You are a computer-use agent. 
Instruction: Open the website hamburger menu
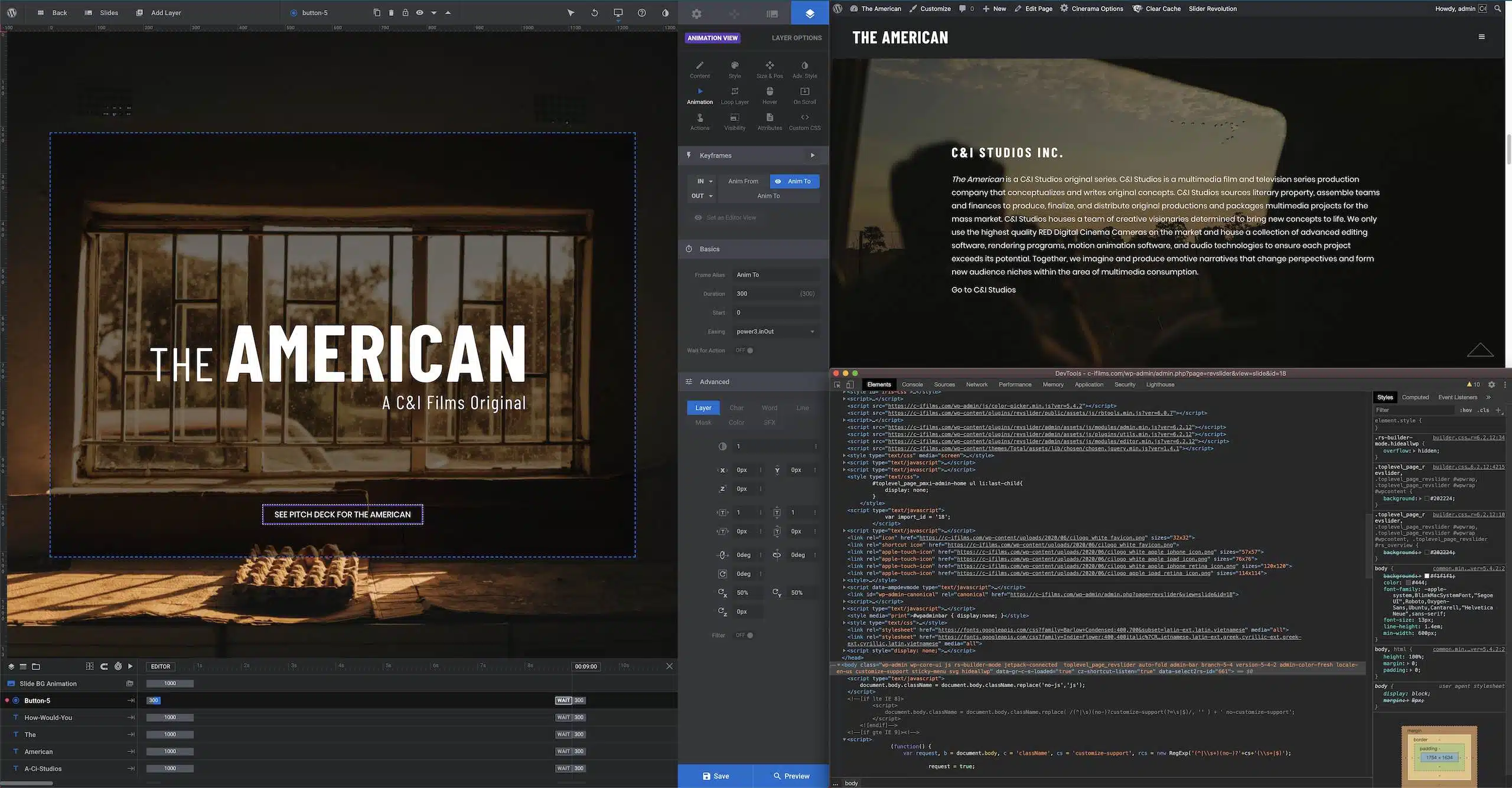tap(1481, 37)
